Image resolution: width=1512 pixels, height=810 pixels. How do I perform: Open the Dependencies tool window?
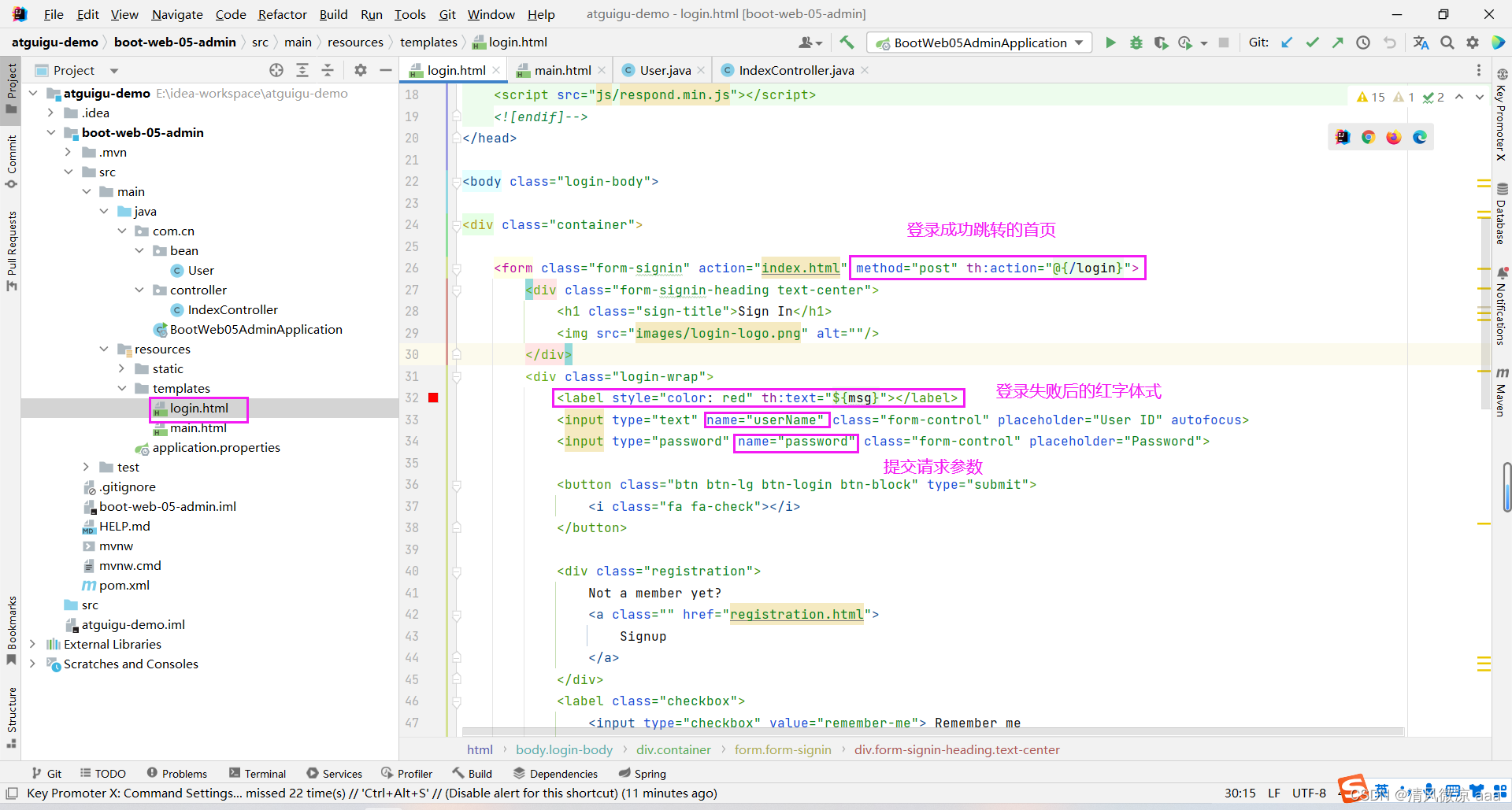[555, 773]
